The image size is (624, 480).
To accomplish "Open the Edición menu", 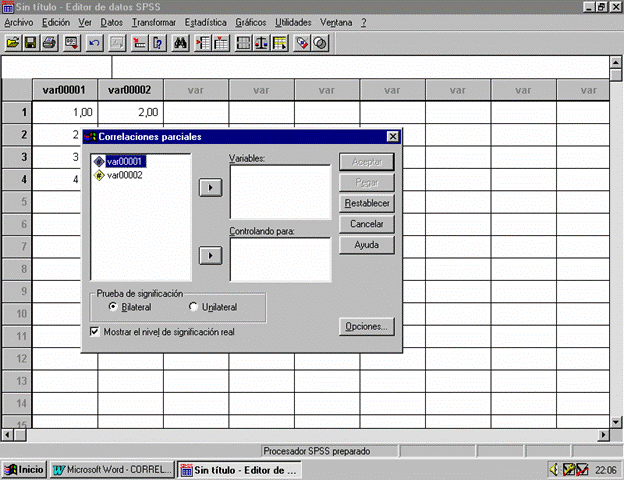I will 56,22.
